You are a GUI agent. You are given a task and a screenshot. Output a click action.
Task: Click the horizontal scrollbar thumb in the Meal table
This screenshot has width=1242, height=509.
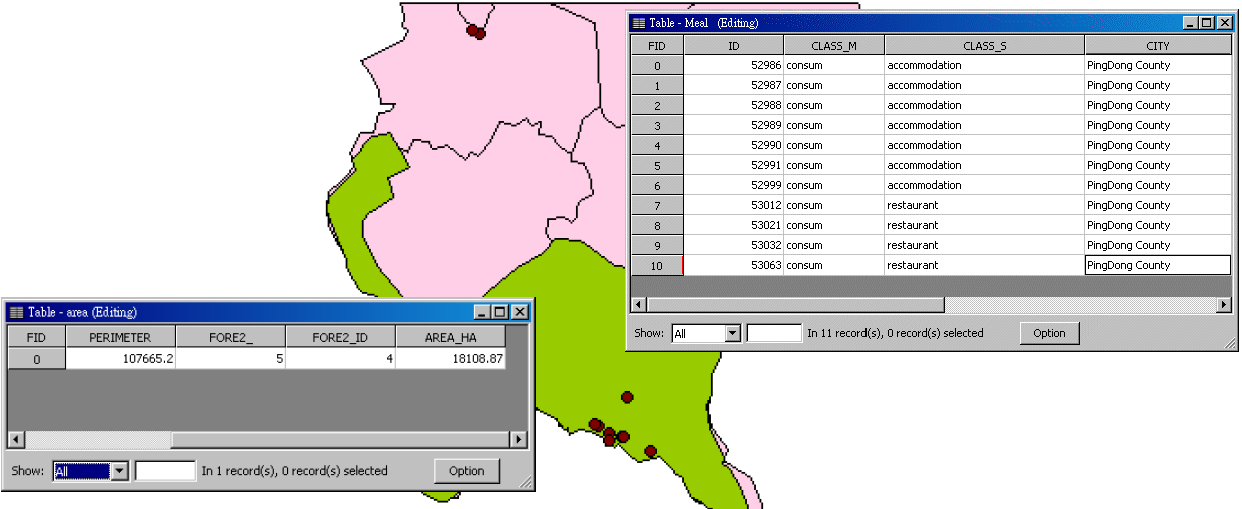(x=796, y=304)
